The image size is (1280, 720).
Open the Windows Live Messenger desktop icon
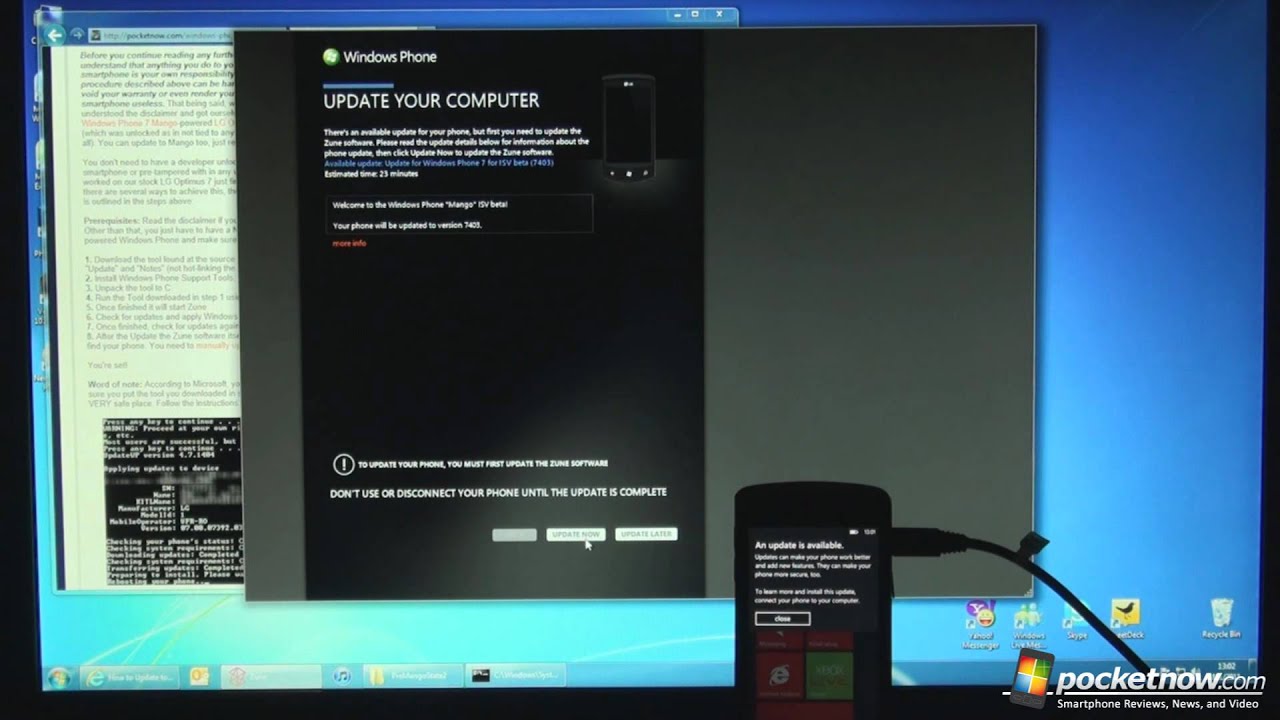pos(1028,626)
